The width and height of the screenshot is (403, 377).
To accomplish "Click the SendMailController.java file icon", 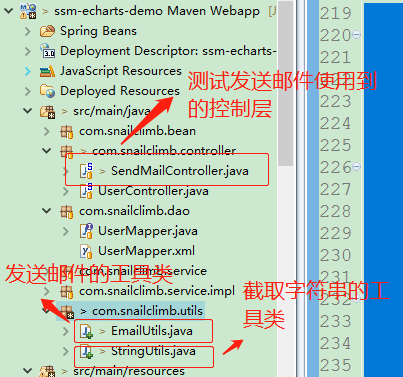I will coord(86,171).
